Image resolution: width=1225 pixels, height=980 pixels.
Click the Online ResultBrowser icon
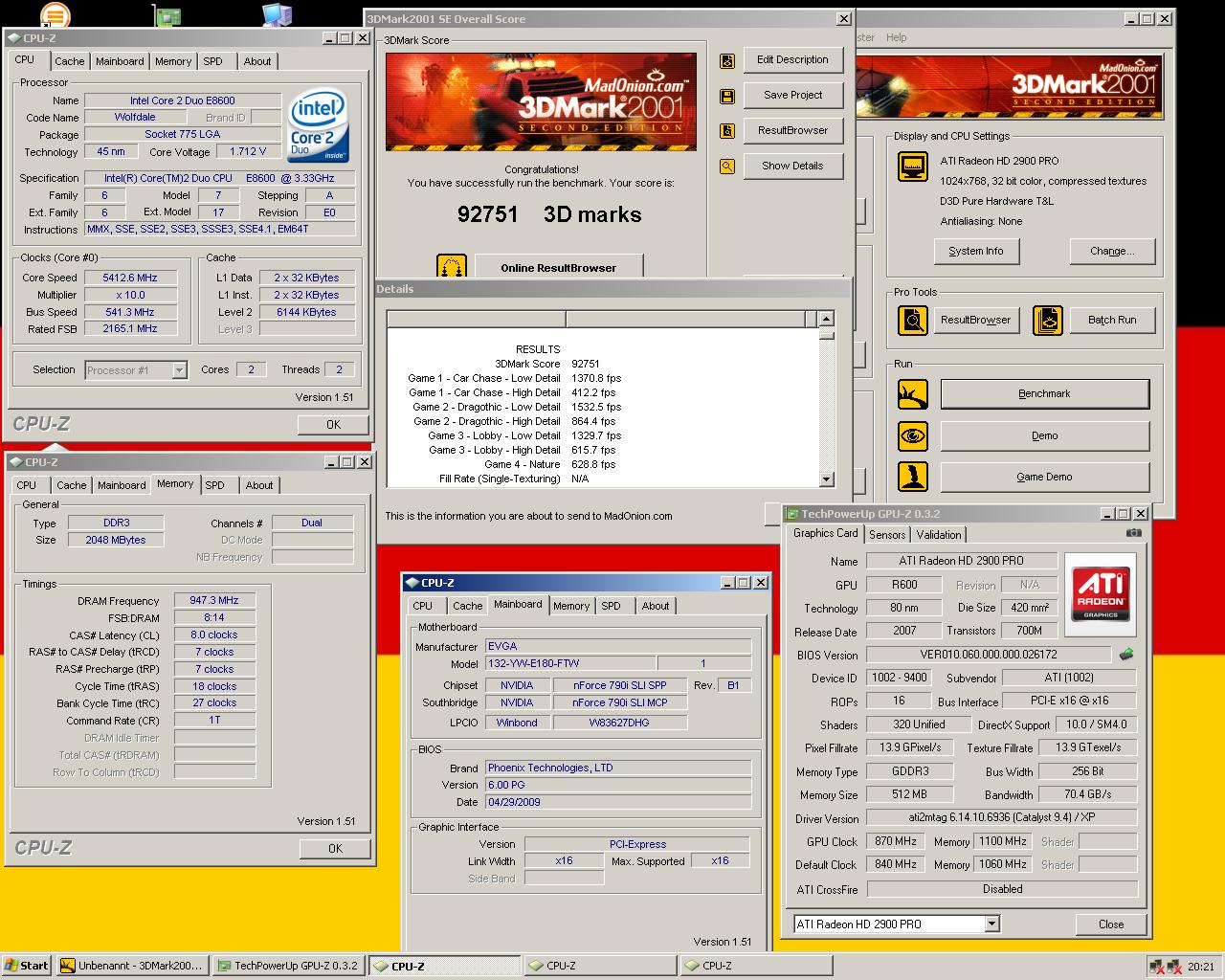(x=452, y=267)
